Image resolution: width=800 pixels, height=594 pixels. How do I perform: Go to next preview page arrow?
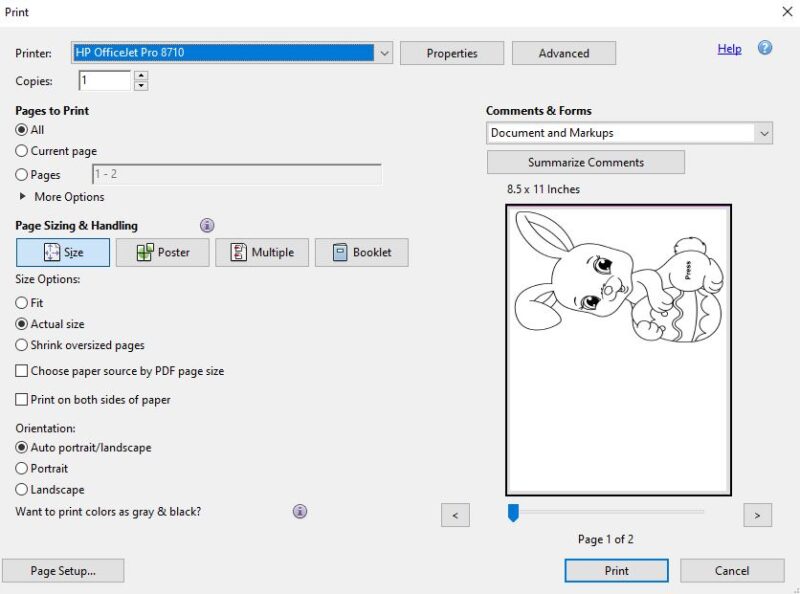757,515
